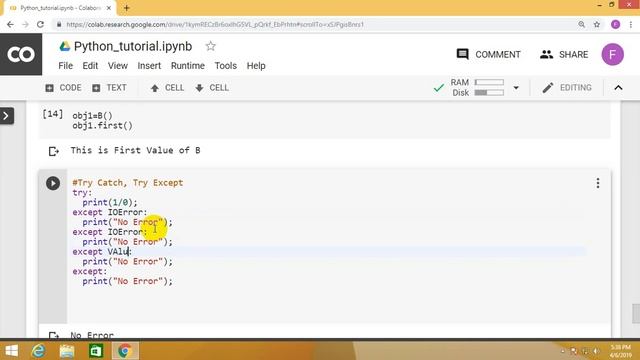Click the 'print(1/0);' code line

point(110,202)
